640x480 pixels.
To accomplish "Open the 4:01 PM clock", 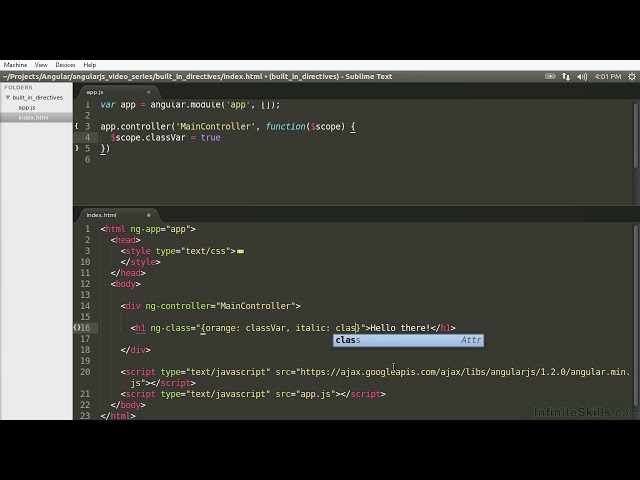I will (608, 76).
